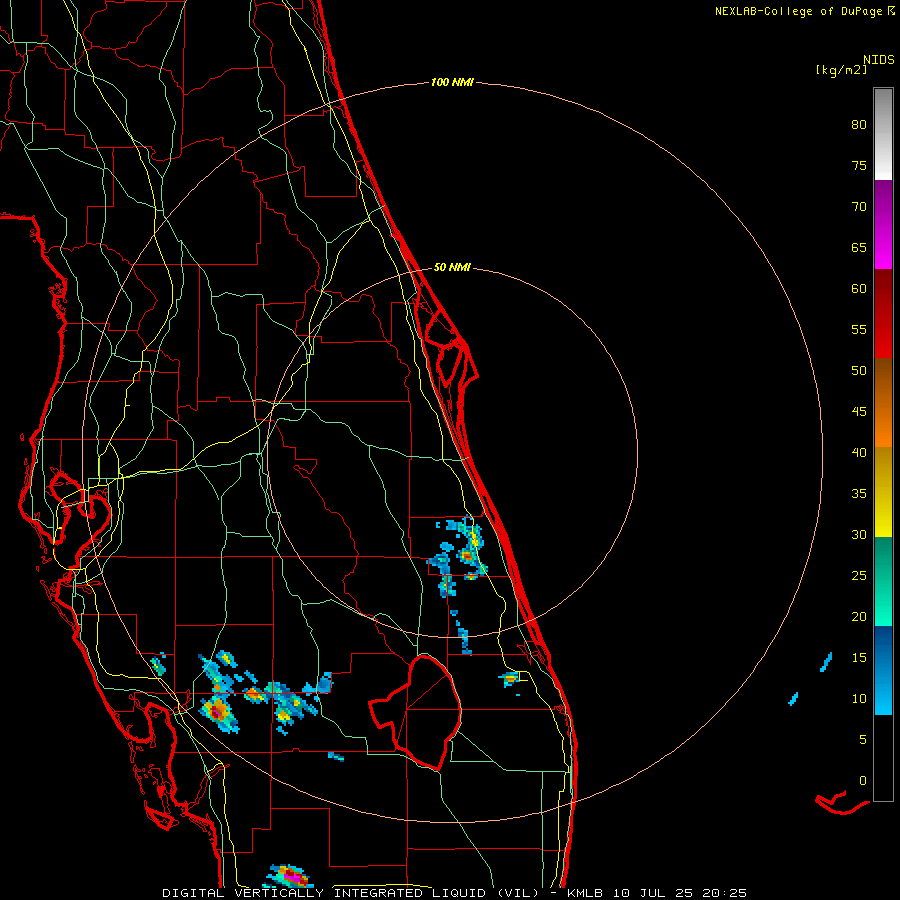The image size is (900, 900).
Task: Click the scale value 45
Action: (x=859, y=412)
